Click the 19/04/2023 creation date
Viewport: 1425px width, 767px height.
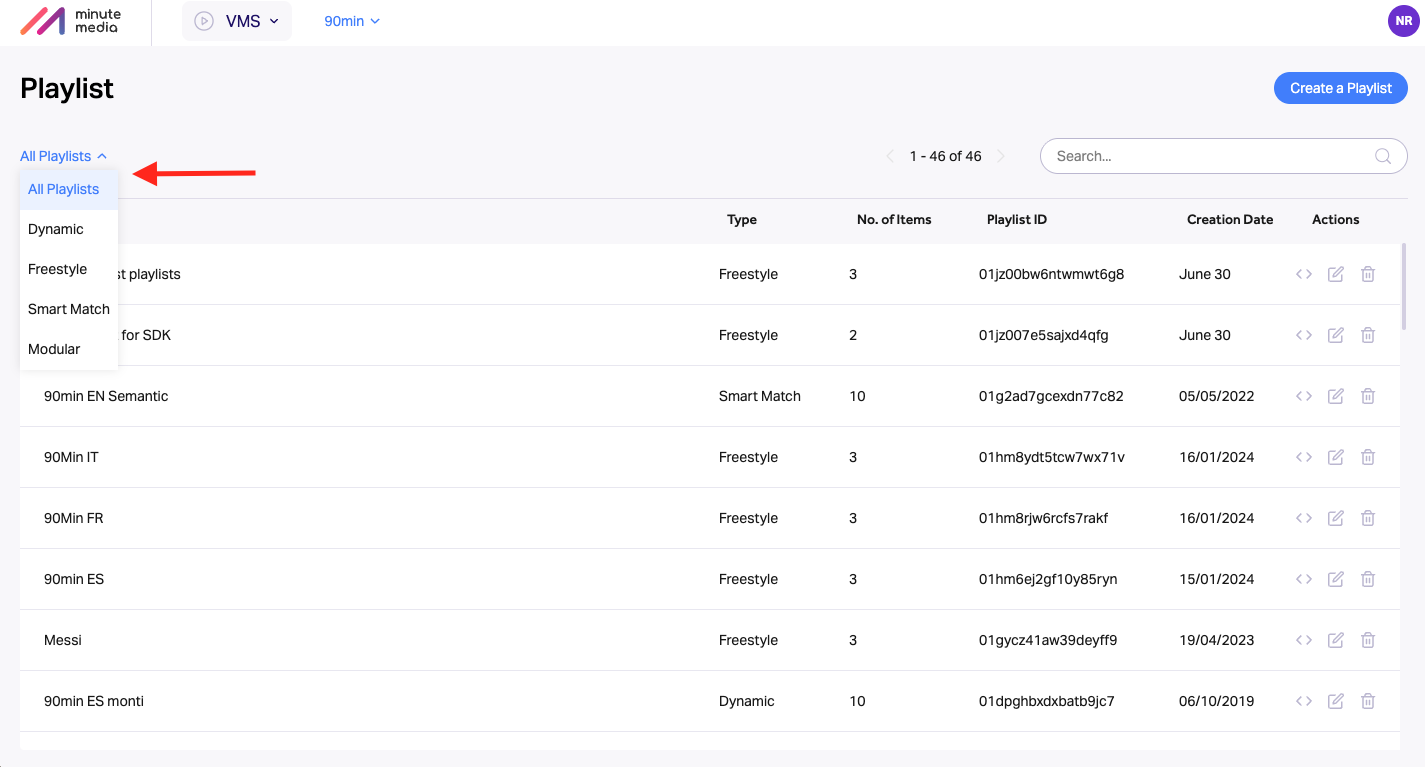point(1216,640)
